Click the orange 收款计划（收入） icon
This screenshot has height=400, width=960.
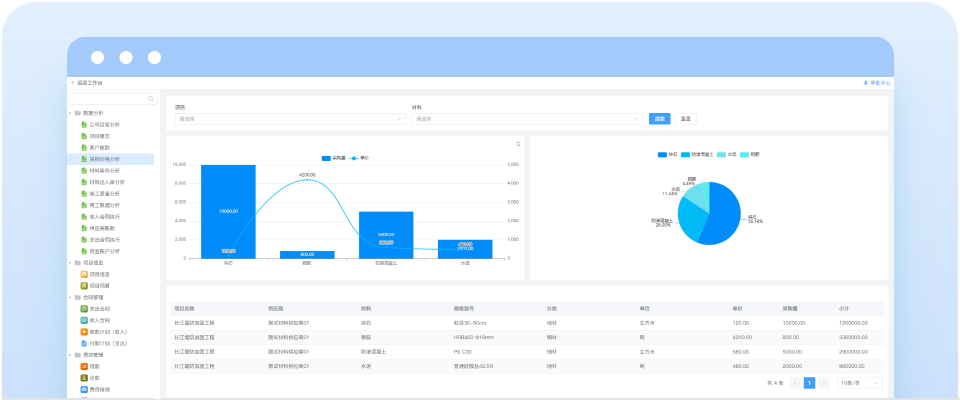pos(84,332)
